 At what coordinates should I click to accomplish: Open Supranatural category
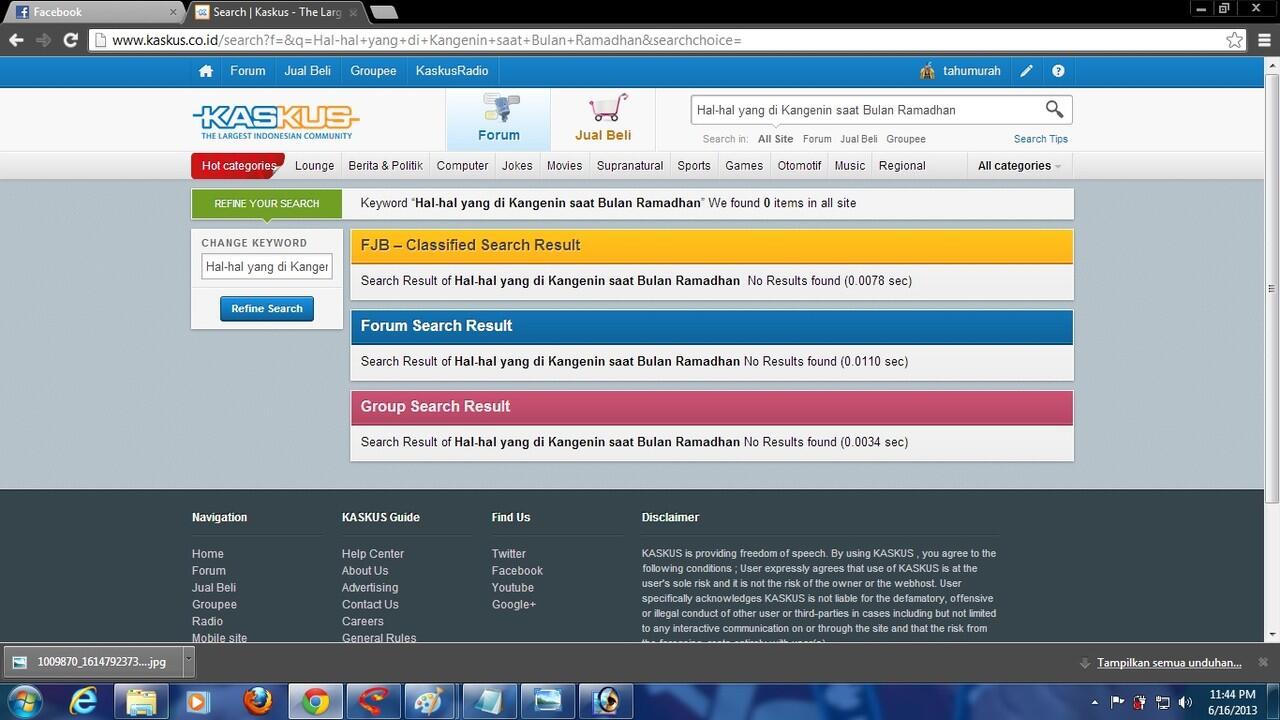pyautogui.click(x=630, y=166)
